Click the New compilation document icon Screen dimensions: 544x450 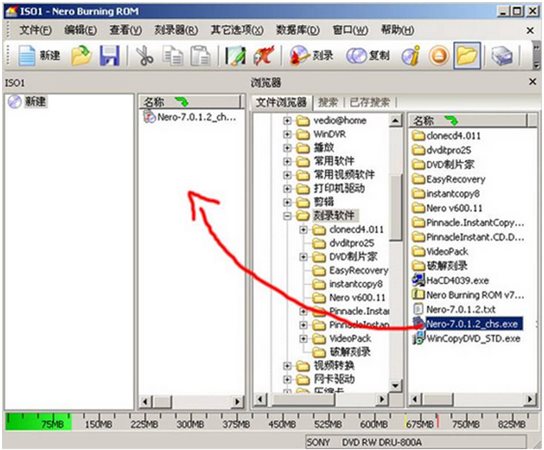27,56
